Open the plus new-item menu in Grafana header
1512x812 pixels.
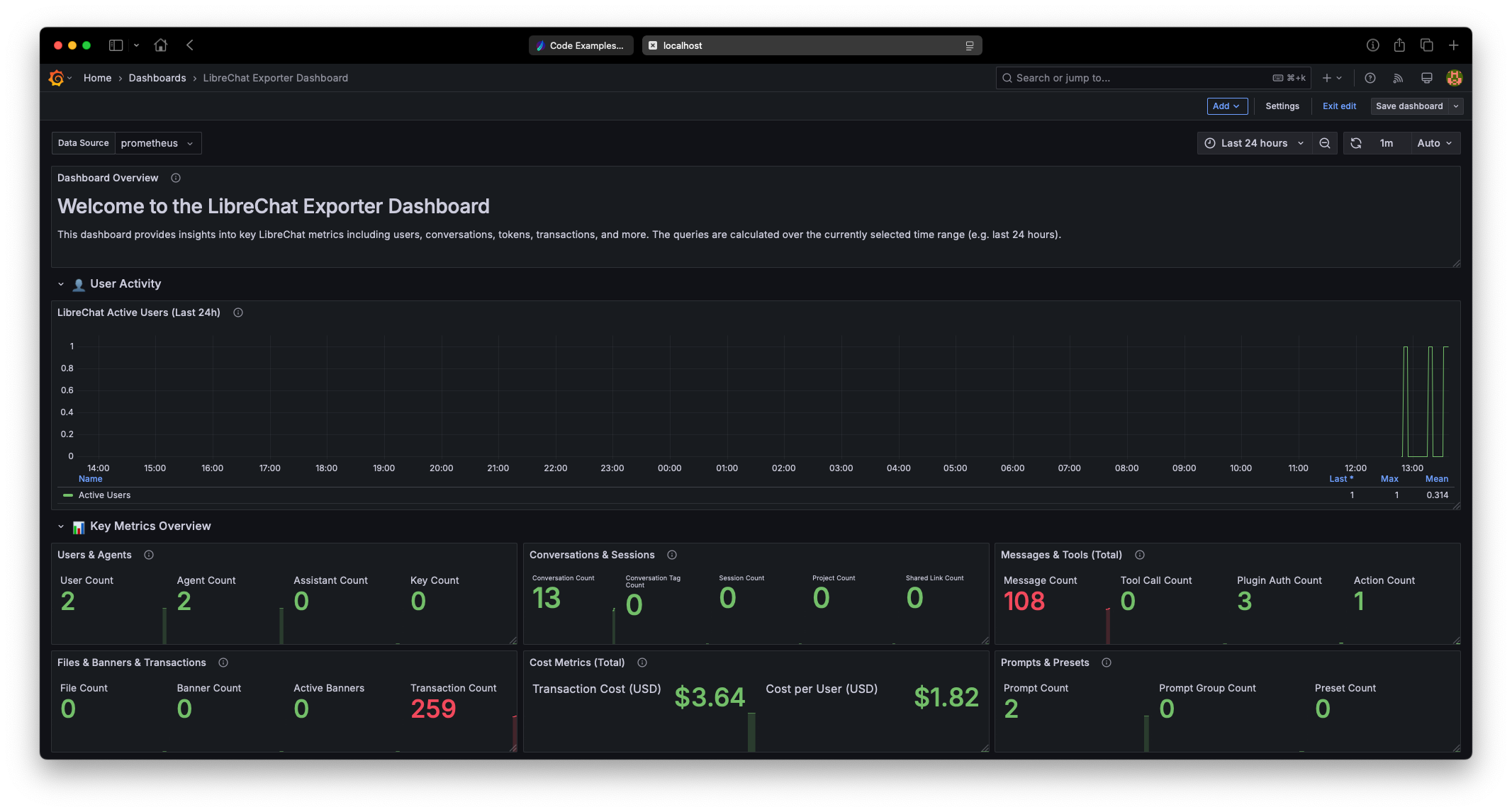point(1333,78)
